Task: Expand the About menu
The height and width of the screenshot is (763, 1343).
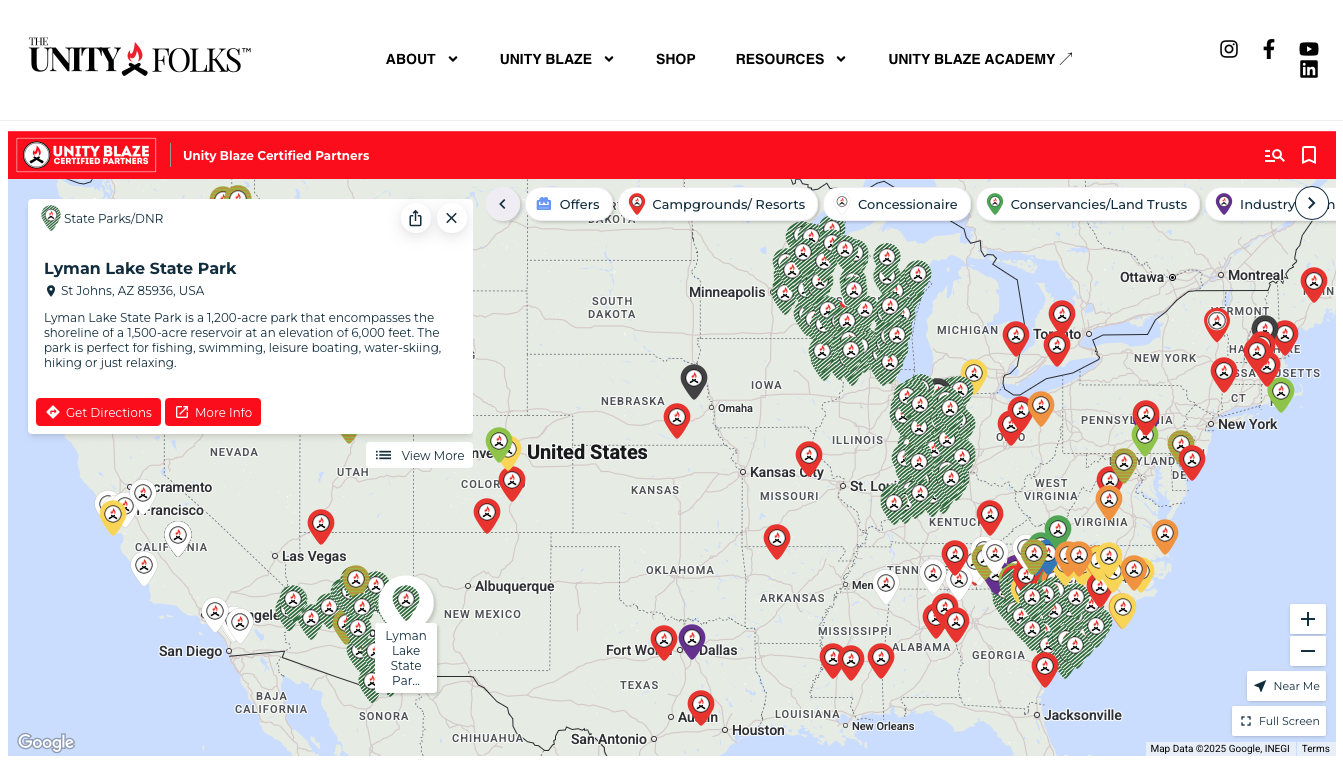Action: (x=422, y=59)
